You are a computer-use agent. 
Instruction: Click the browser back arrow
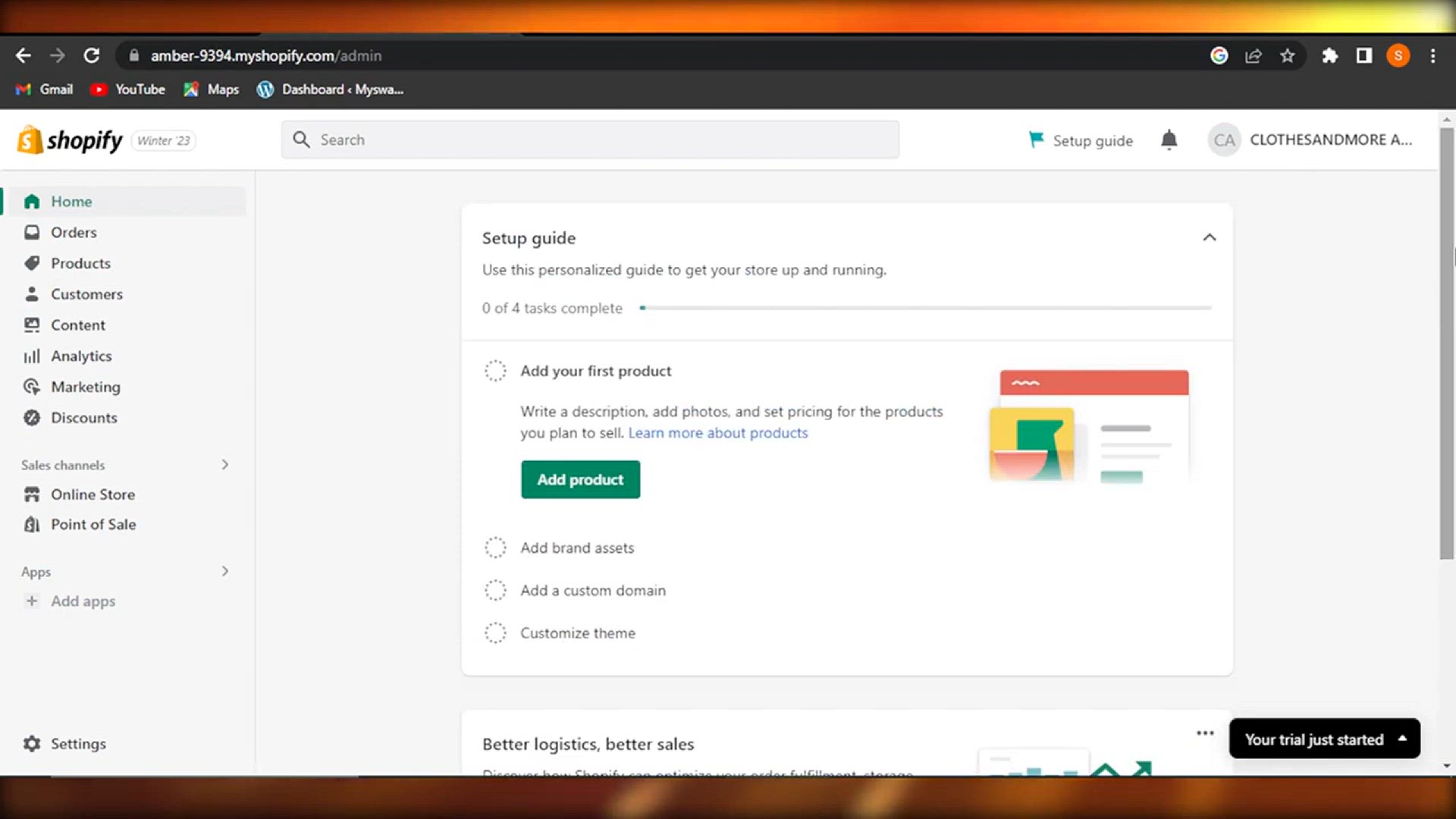(24, 55)
